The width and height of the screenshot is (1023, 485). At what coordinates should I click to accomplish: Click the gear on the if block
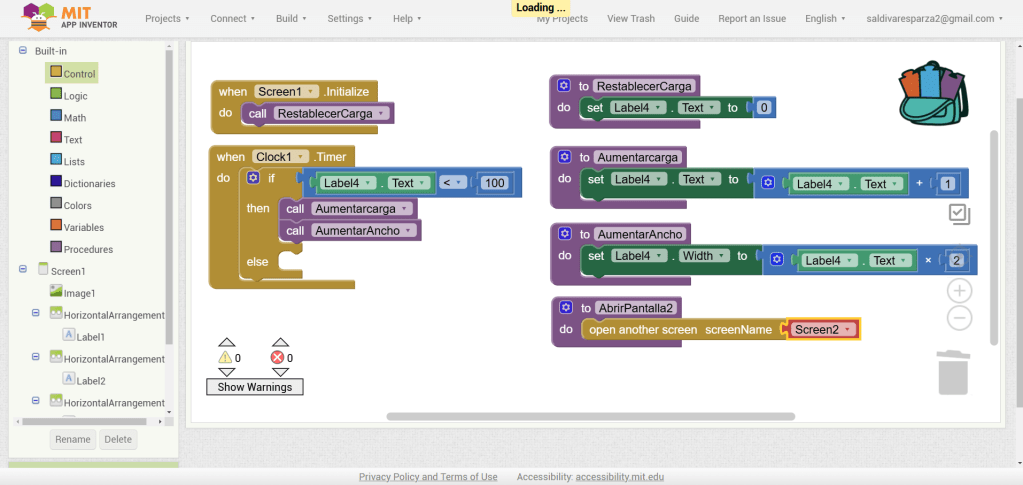point(252,178)
